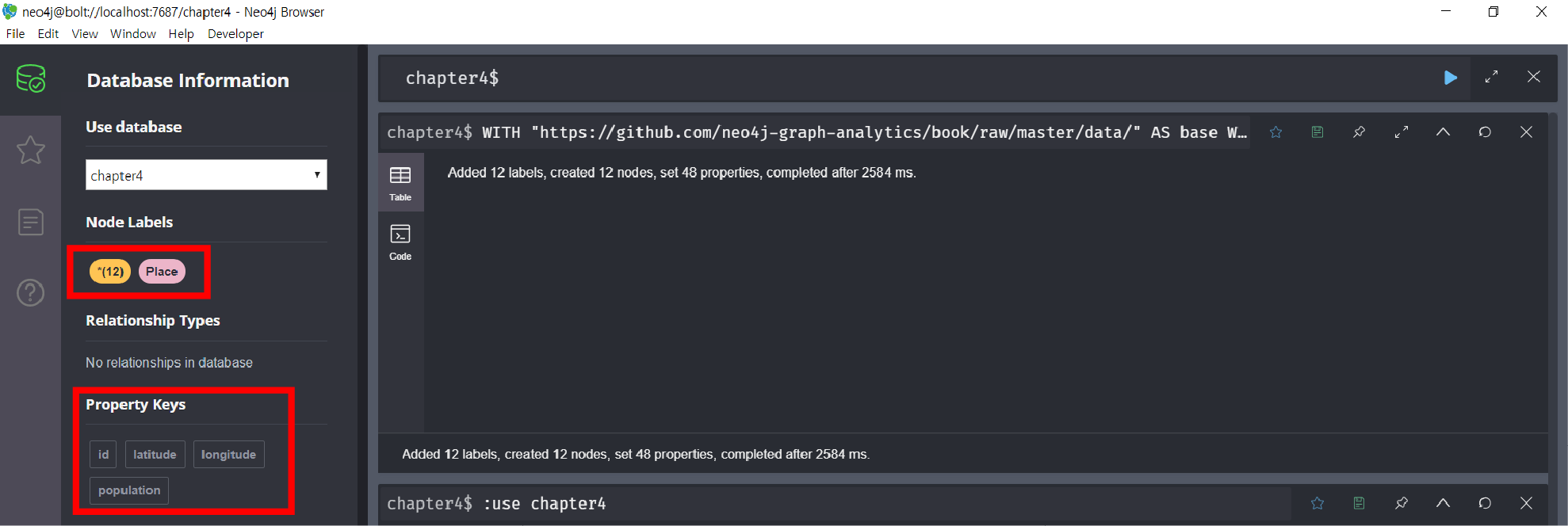The height and width of the screenshot is (526, 1568).
Task: Click the longitude property key
Action: pos(228,455)
